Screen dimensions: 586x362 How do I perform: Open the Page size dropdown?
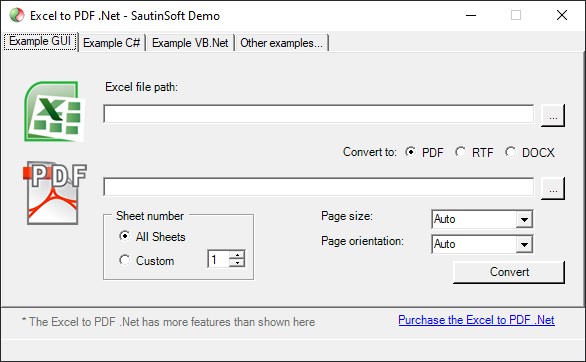click(524, 219)
